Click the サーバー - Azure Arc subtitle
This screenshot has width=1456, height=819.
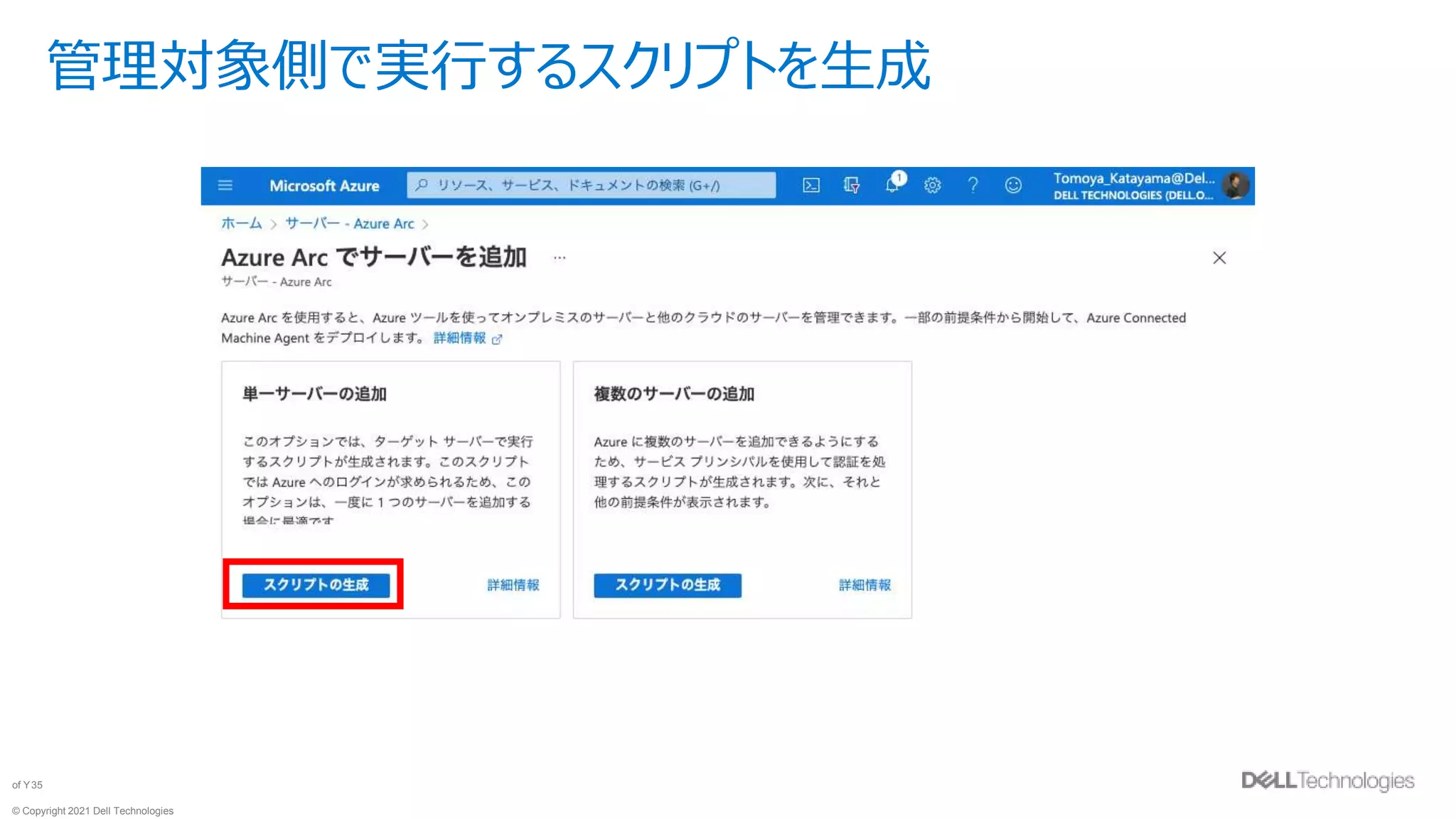pos(277,282)
